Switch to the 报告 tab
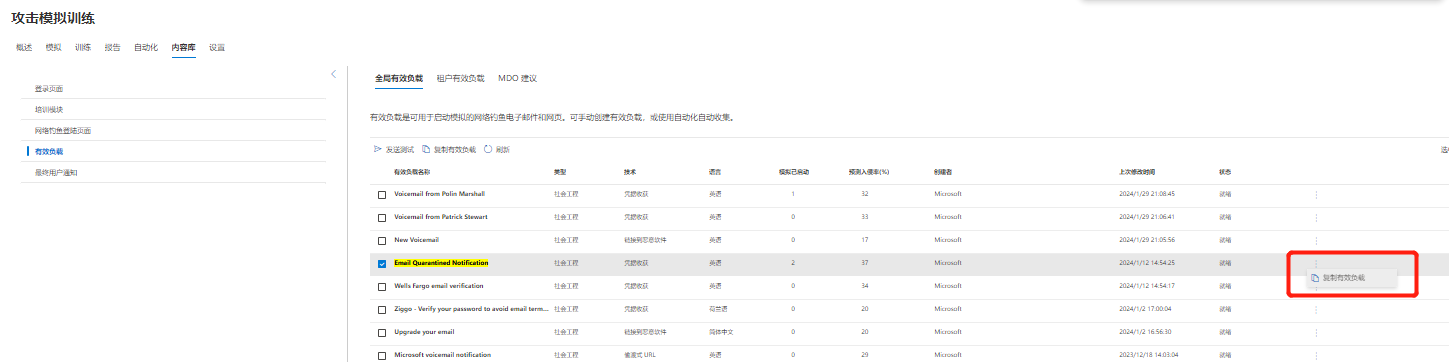 point(113,47)
